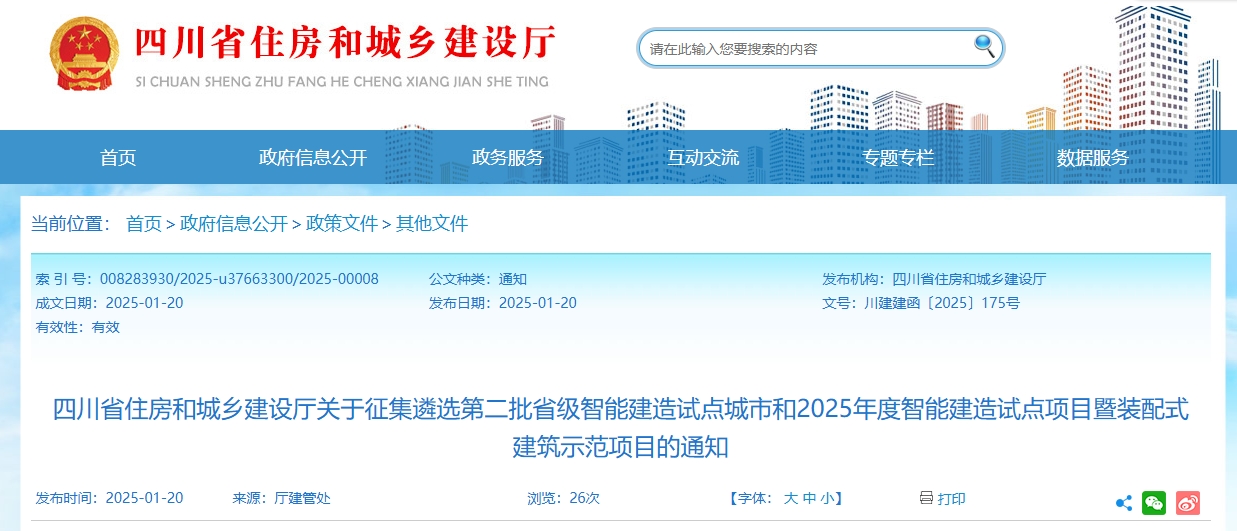The image size is (1237, 531).
Task: Set font size to 大 (large)
Action: pyautogui.click(x=790, y=498)
